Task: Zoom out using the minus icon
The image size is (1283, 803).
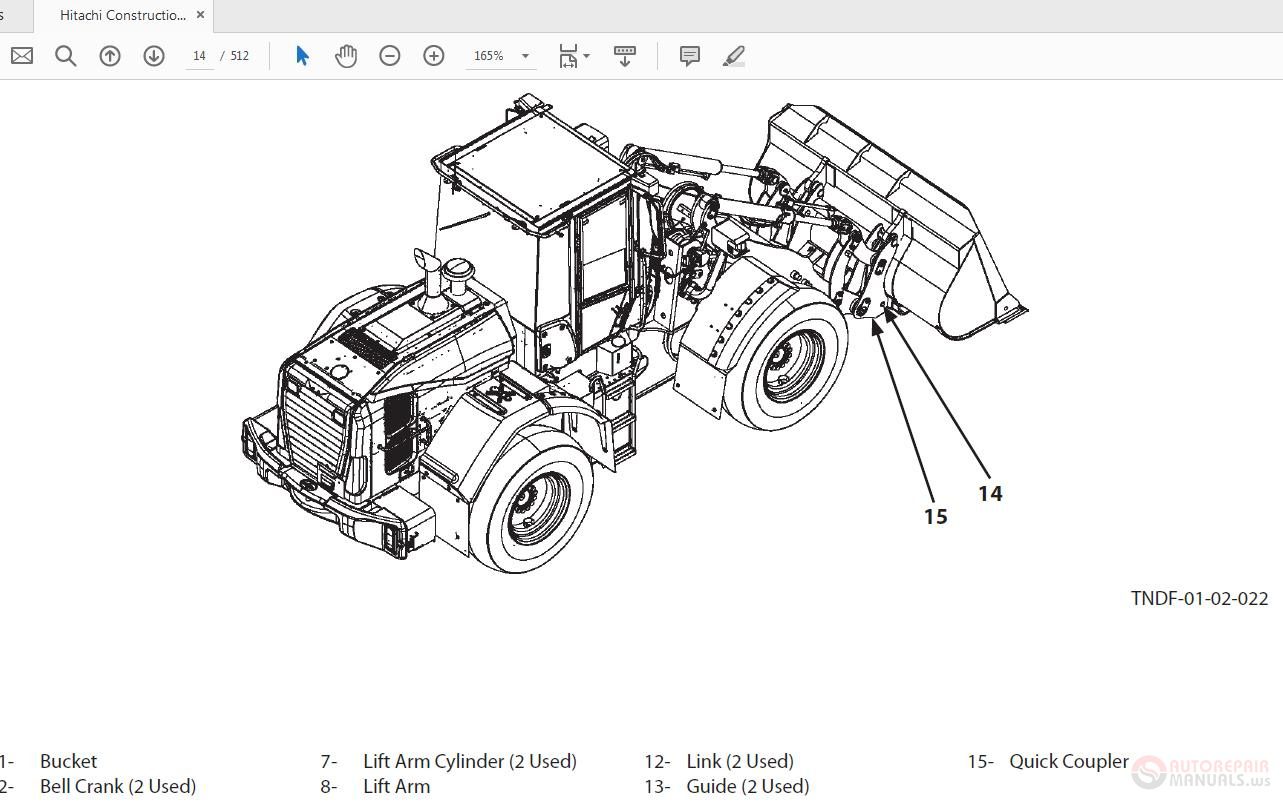Action: (x=390, y=56)
